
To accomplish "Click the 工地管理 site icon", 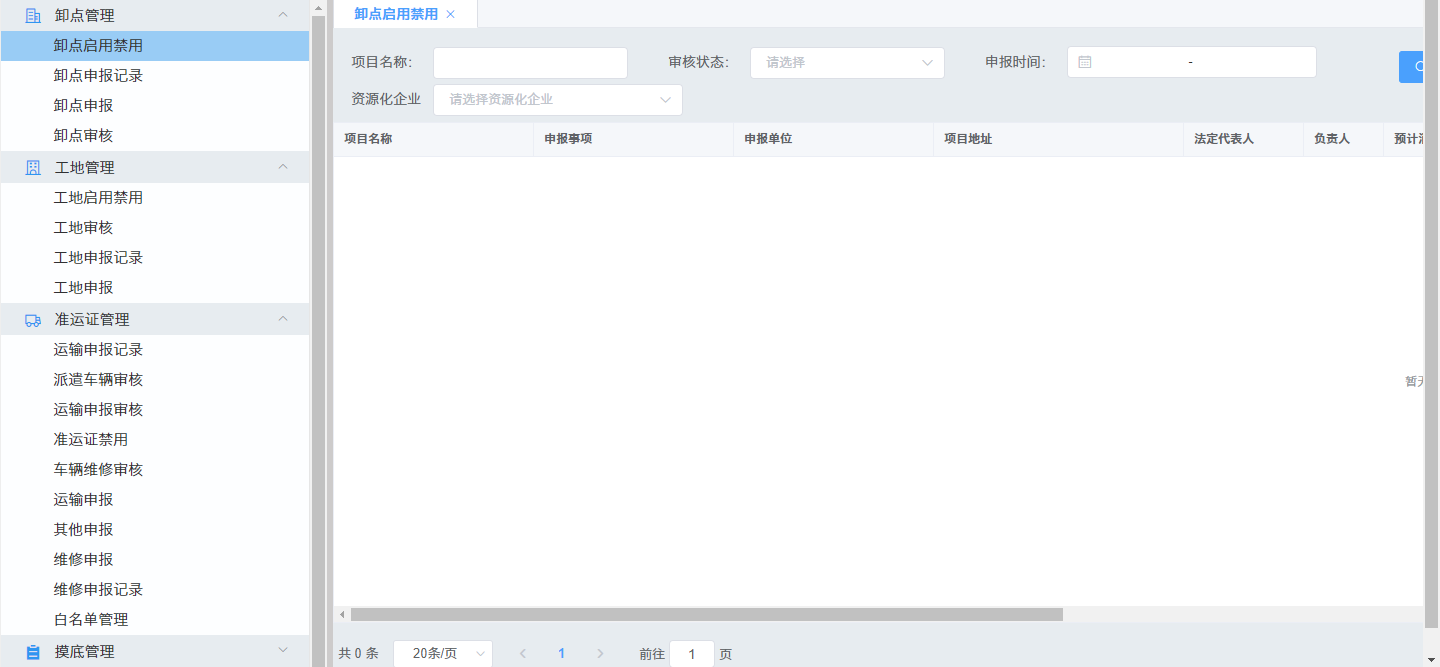I will click(x=33, y=168).
